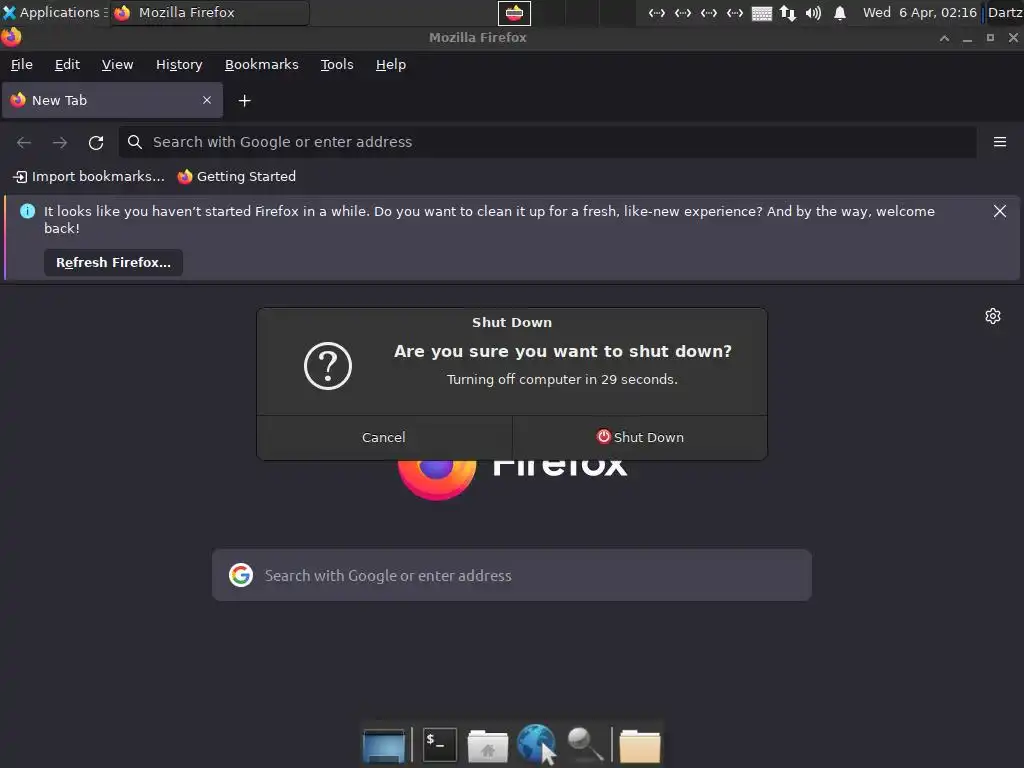
Task: Go forward one page
Action: tap(60, 142)
